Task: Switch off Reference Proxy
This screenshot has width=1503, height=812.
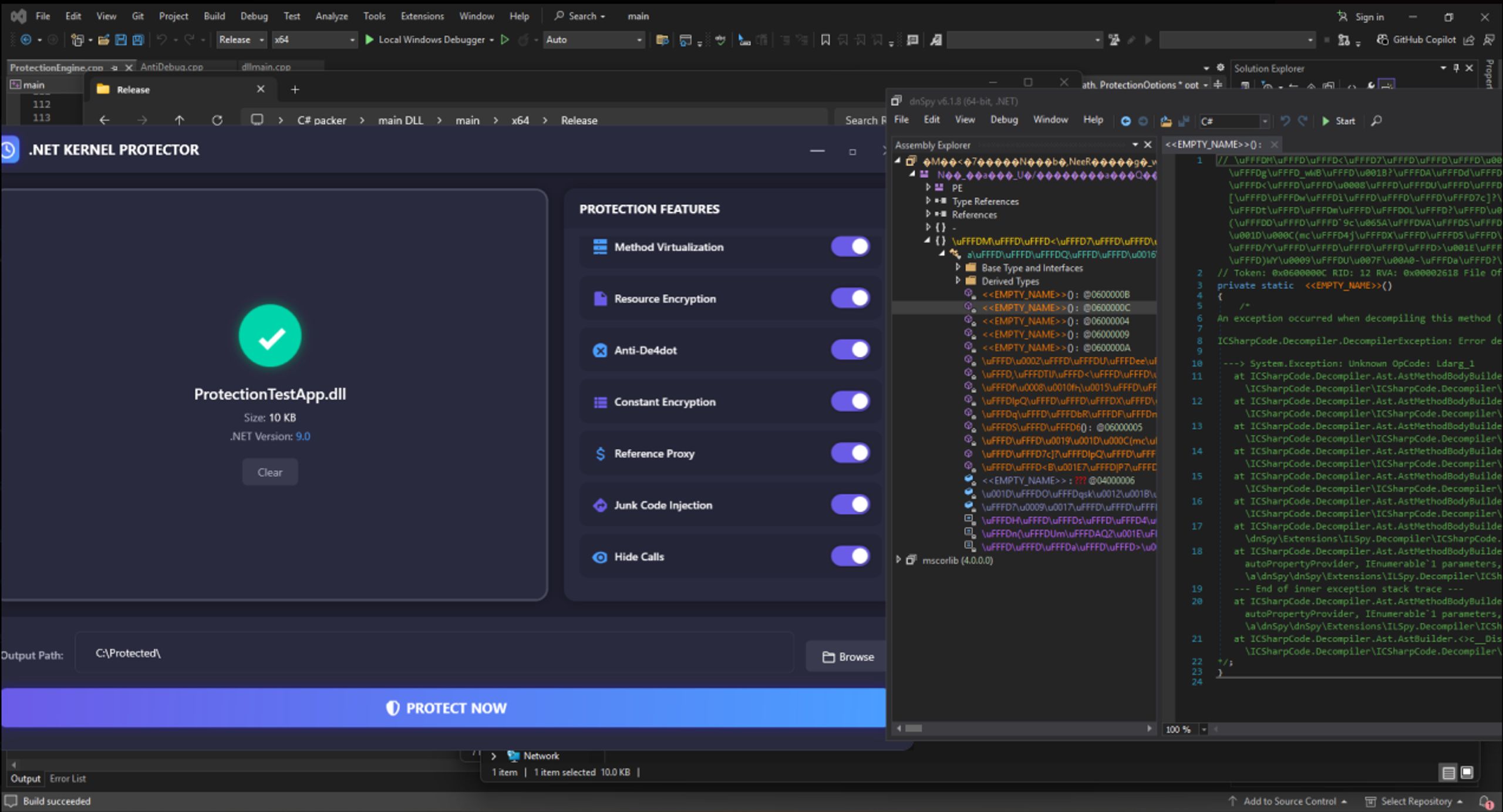Action: pyautogui.click(x=850, y=453)
